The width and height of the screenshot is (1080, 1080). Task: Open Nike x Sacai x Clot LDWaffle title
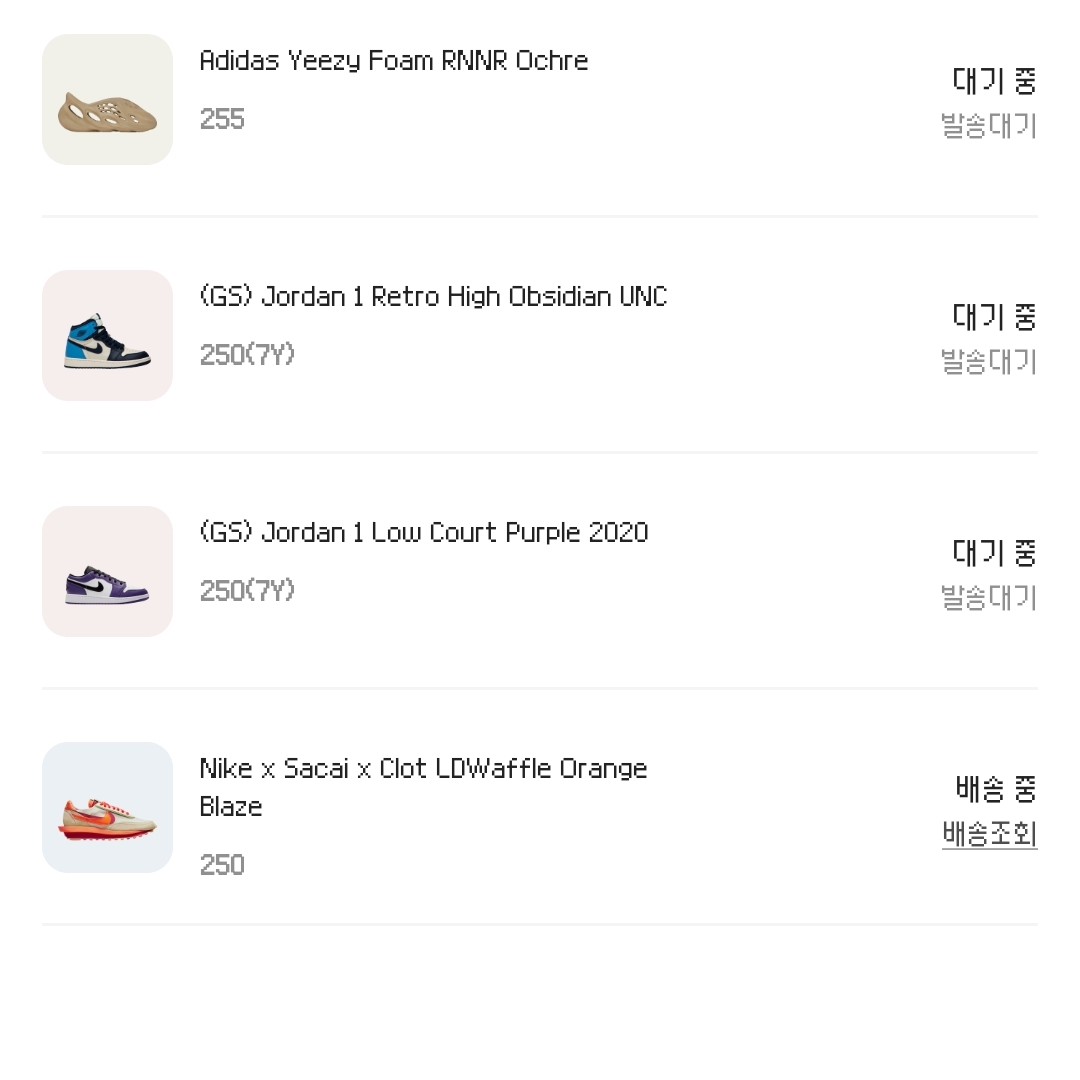tap(423, 787)
